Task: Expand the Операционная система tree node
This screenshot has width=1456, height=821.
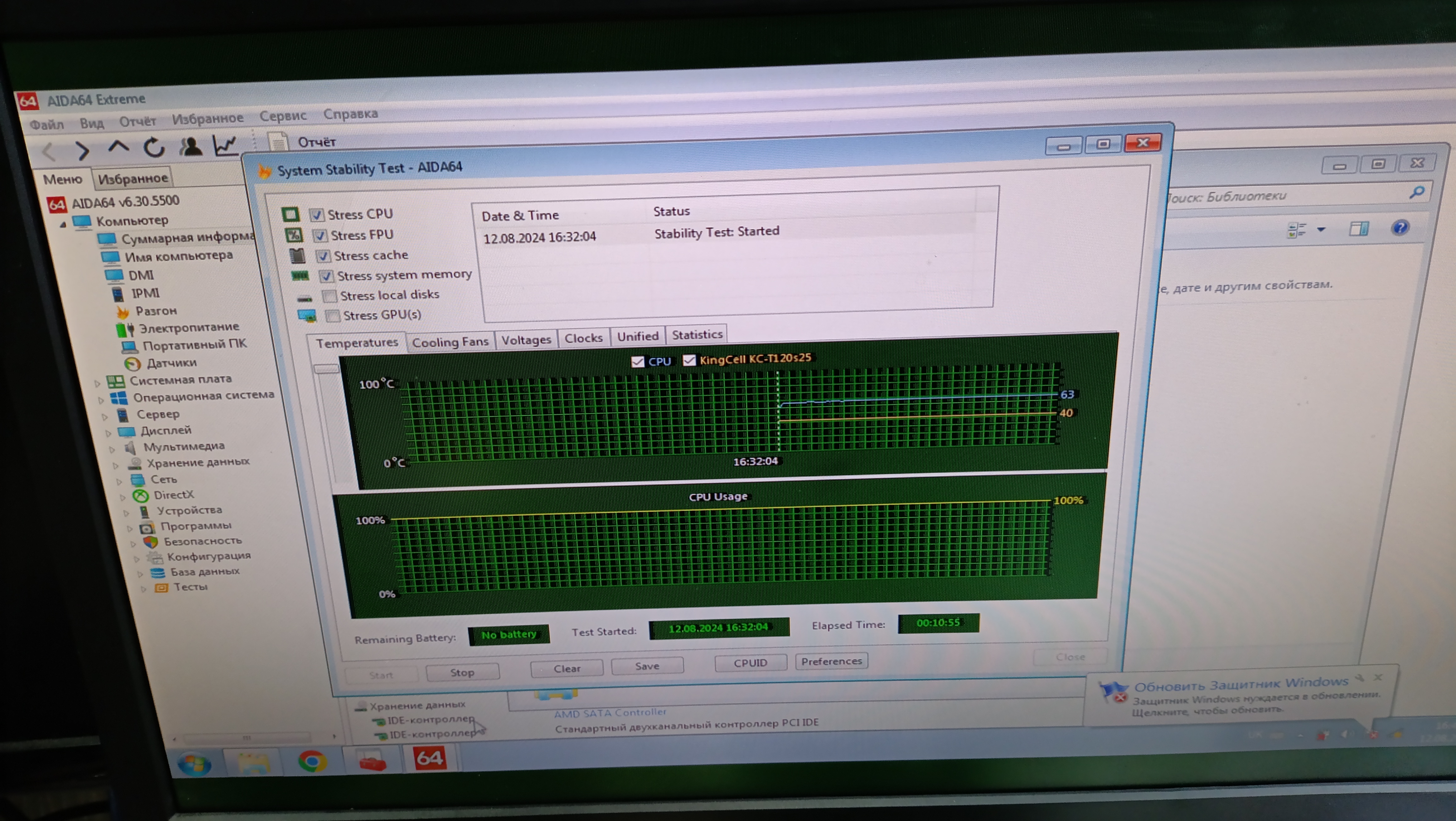Action: 101,400
